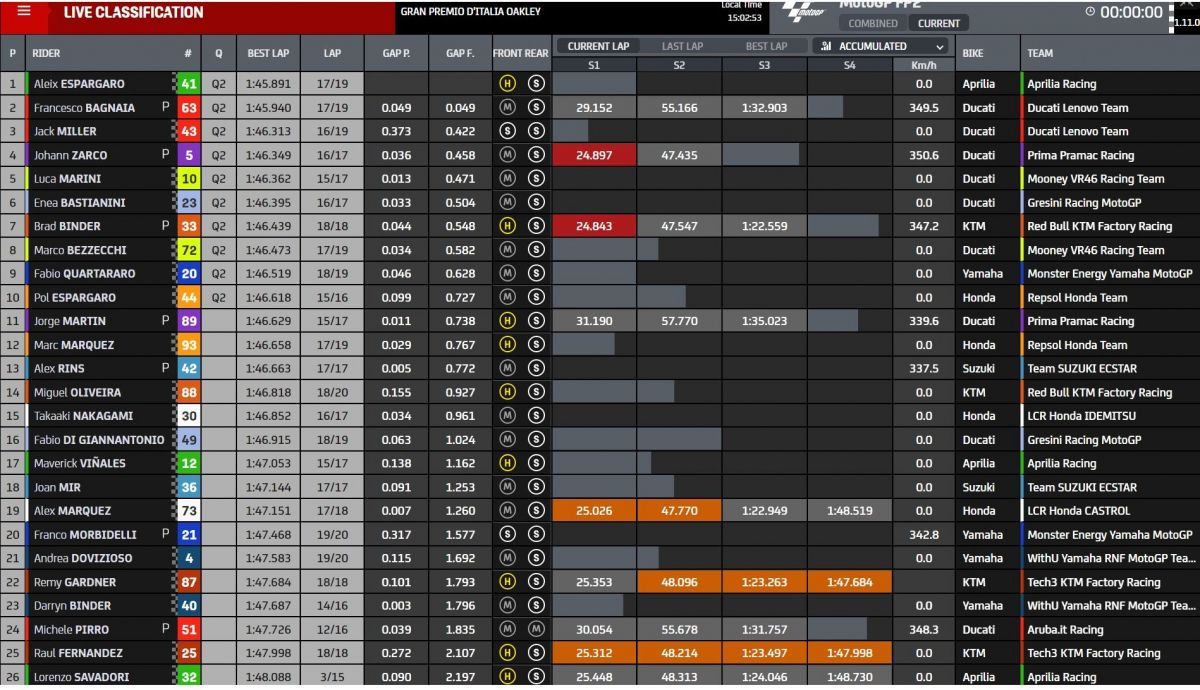Click Raul Fernandez's S4 time 1:47.998

click(849, 653)
